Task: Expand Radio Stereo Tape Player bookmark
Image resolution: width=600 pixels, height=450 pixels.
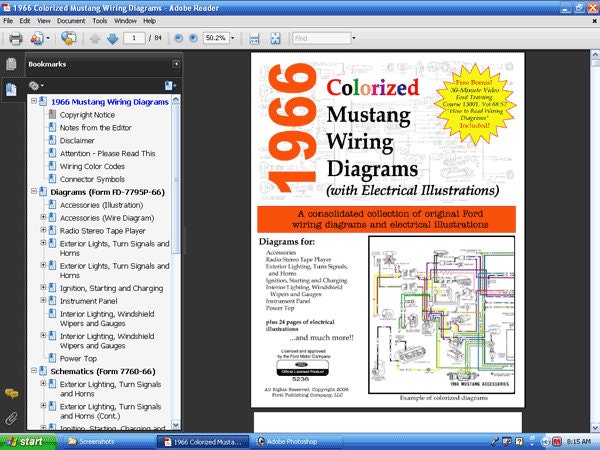Action: [x=43, y=230]
